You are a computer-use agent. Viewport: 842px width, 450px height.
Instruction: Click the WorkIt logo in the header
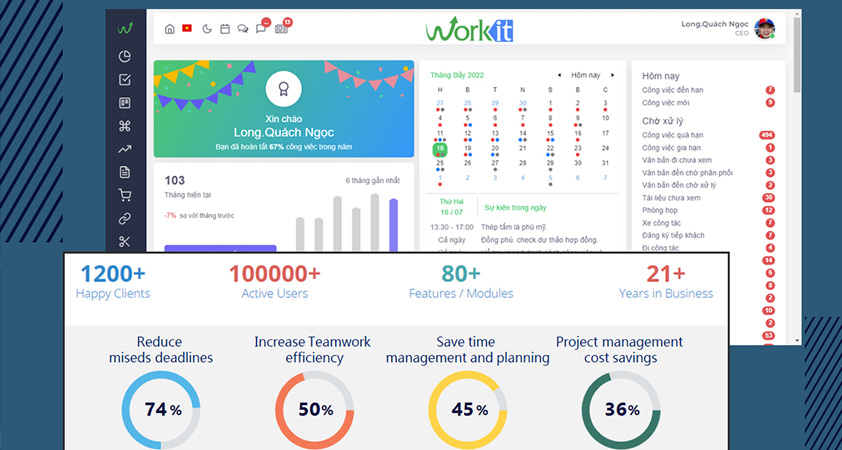(x=469, y=29)
